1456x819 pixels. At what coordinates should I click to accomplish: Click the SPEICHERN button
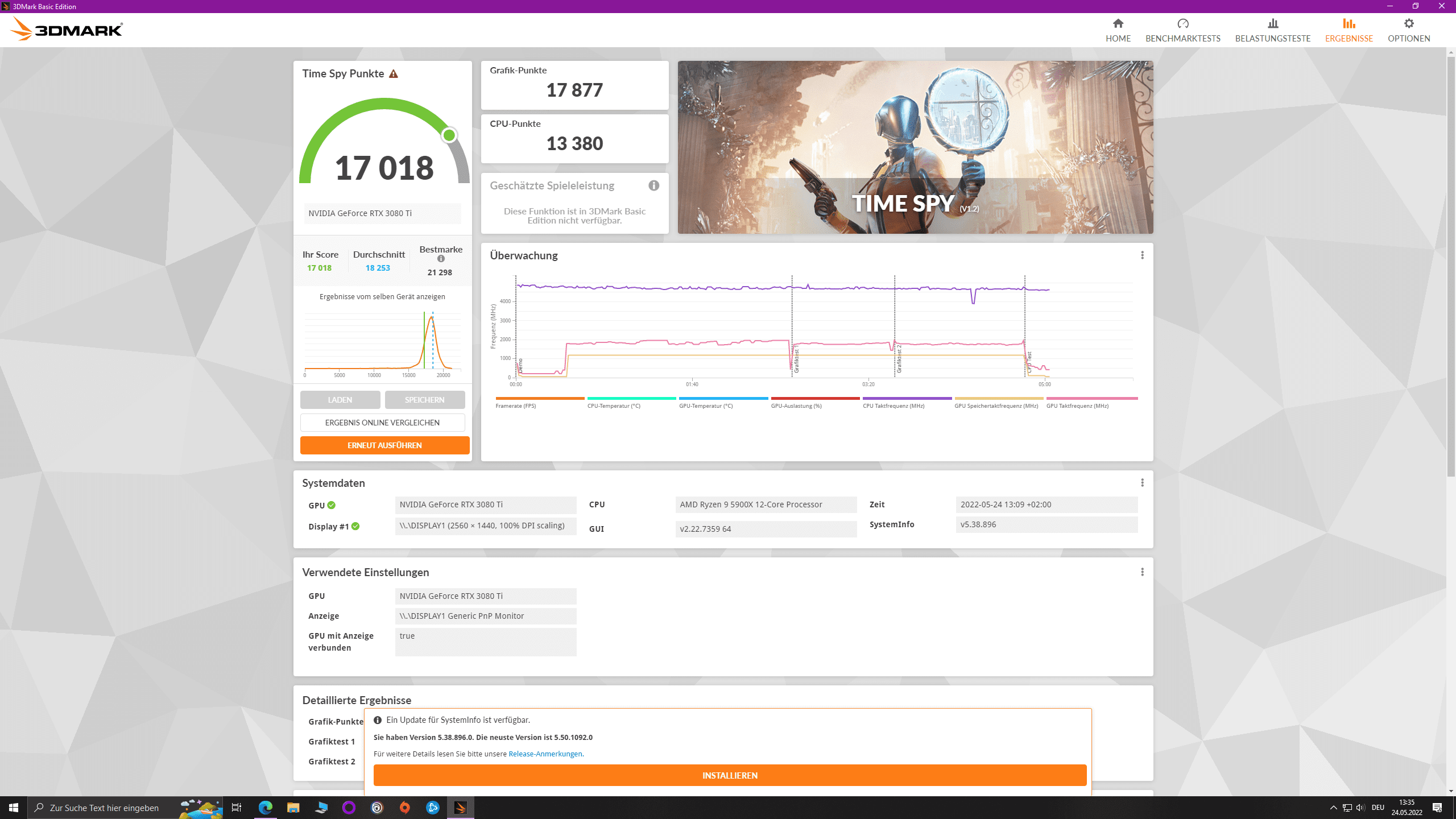(425, 400)
